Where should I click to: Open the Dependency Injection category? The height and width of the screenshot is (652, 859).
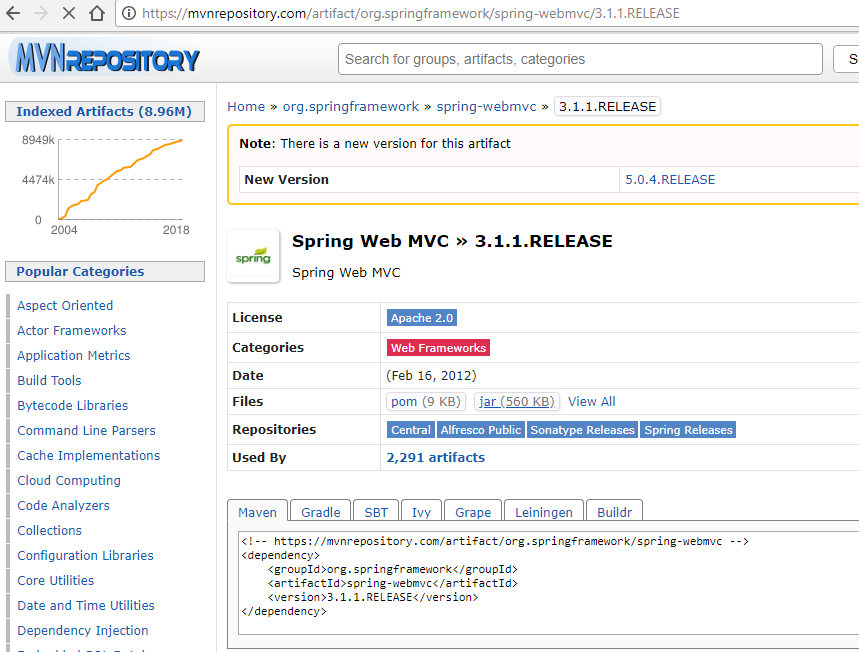[83, 631]
